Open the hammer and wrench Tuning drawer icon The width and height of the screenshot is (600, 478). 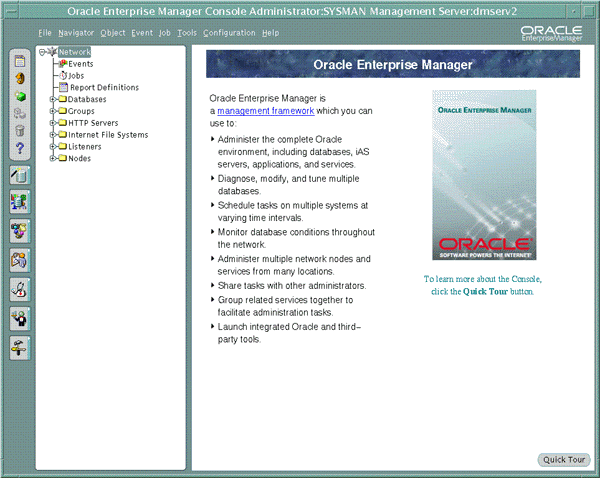click(x=20, y=348)
